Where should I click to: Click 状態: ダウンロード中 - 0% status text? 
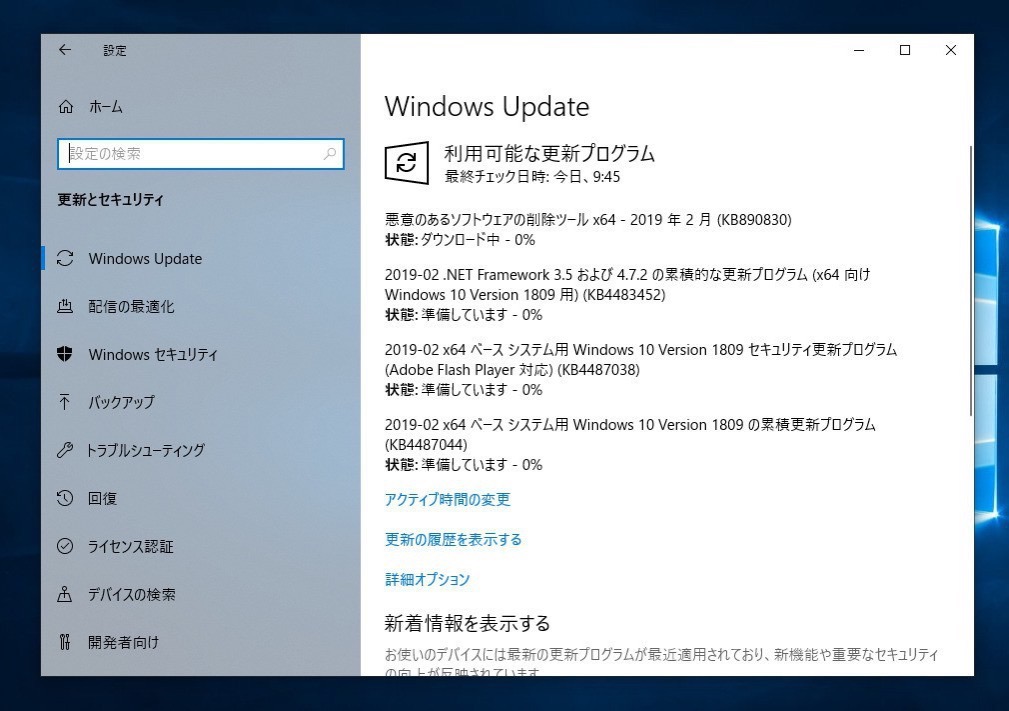click(460, 239)
